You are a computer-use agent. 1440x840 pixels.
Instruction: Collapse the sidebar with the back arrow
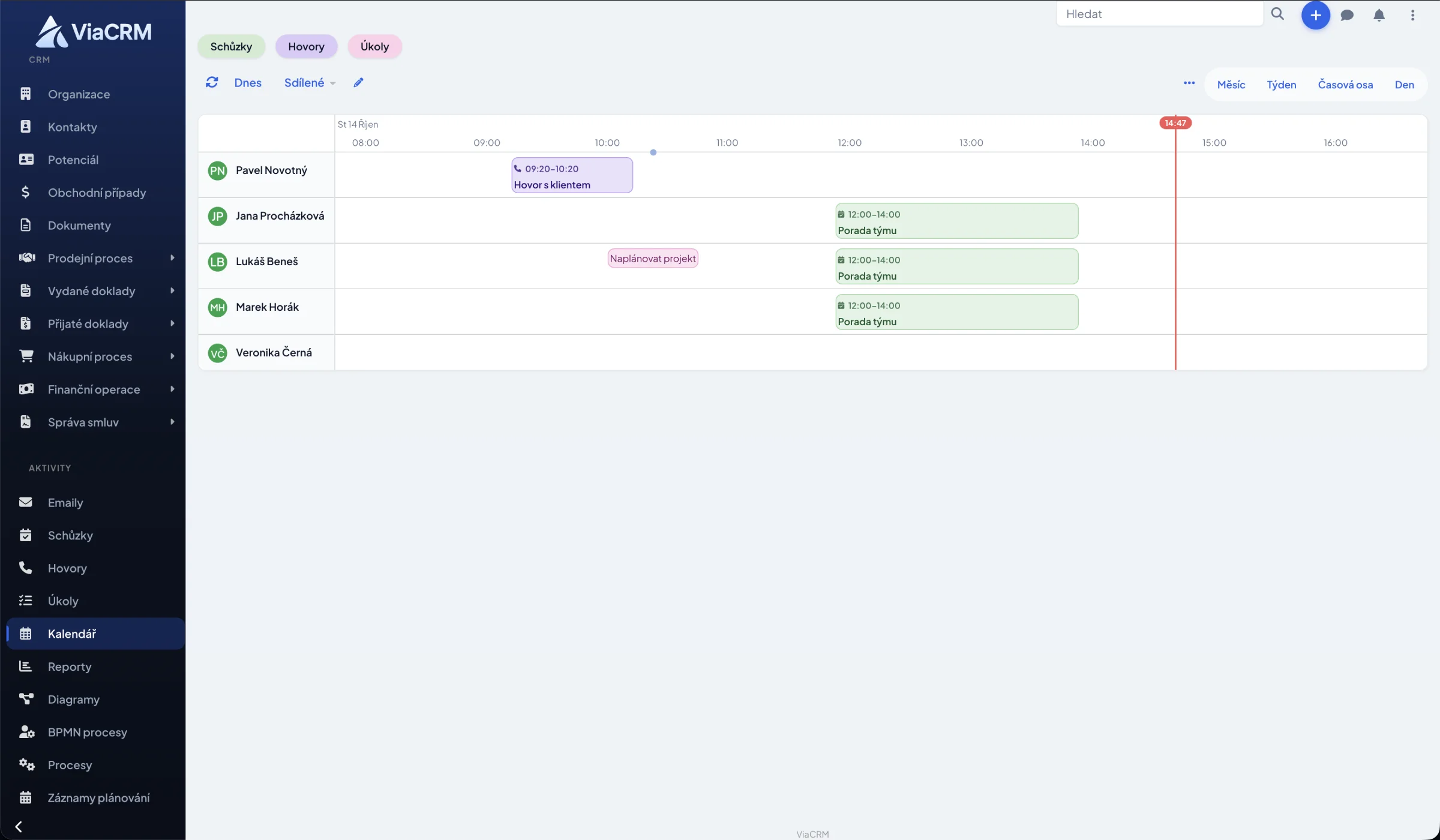[x=19, y=827]
